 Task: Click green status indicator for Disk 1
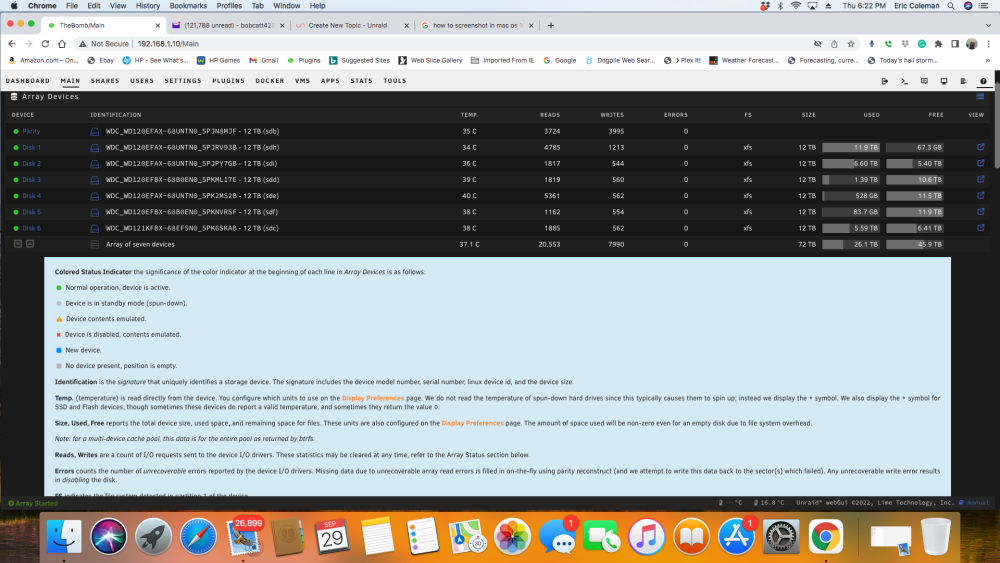click(x=16, y=147)
